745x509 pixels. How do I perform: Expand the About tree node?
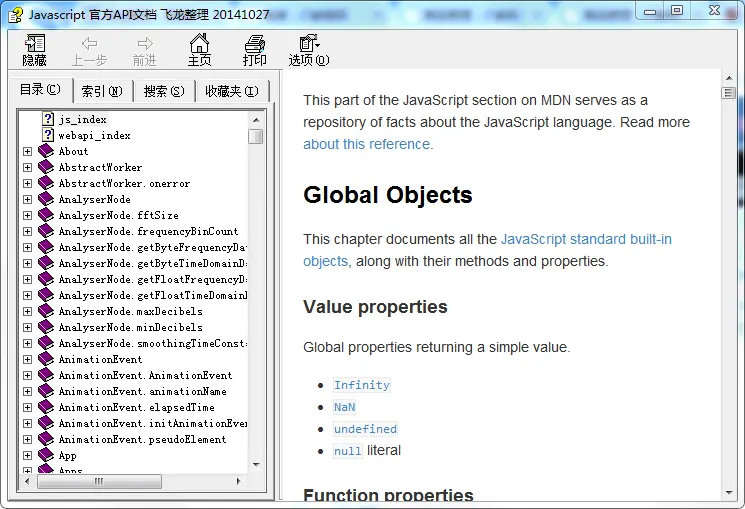click(x=28, y=151)
